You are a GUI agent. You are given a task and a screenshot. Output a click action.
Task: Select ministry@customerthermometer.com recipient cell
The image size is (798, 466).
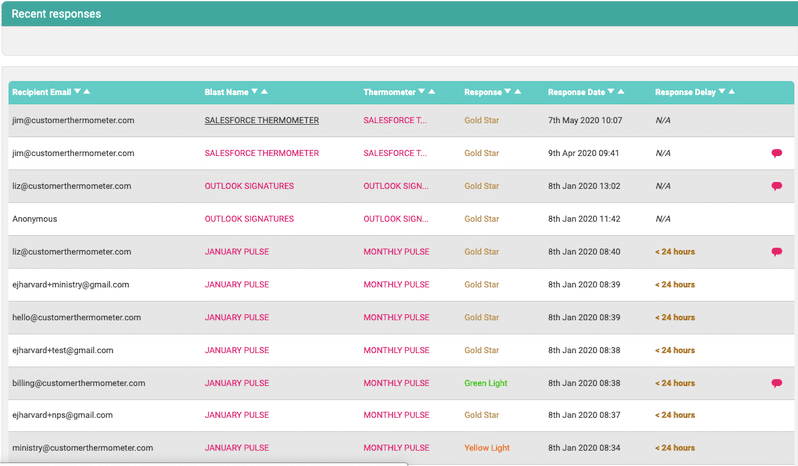click(x=82, y=448)
